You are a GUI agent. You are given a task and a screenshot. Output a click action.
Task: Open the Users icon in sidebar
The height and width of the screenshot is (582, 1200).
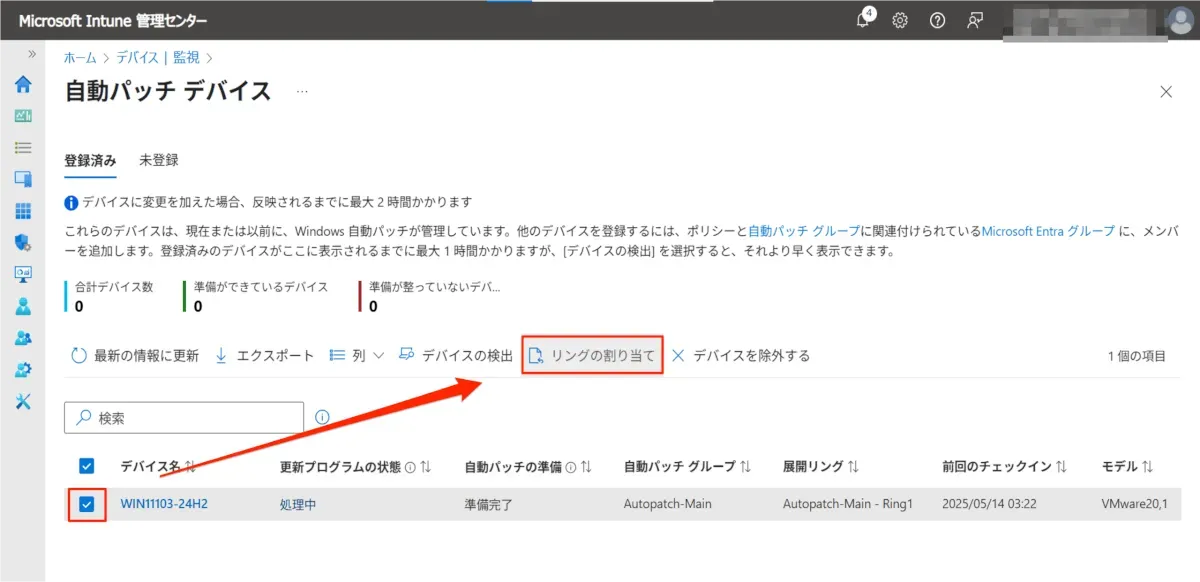23,306
